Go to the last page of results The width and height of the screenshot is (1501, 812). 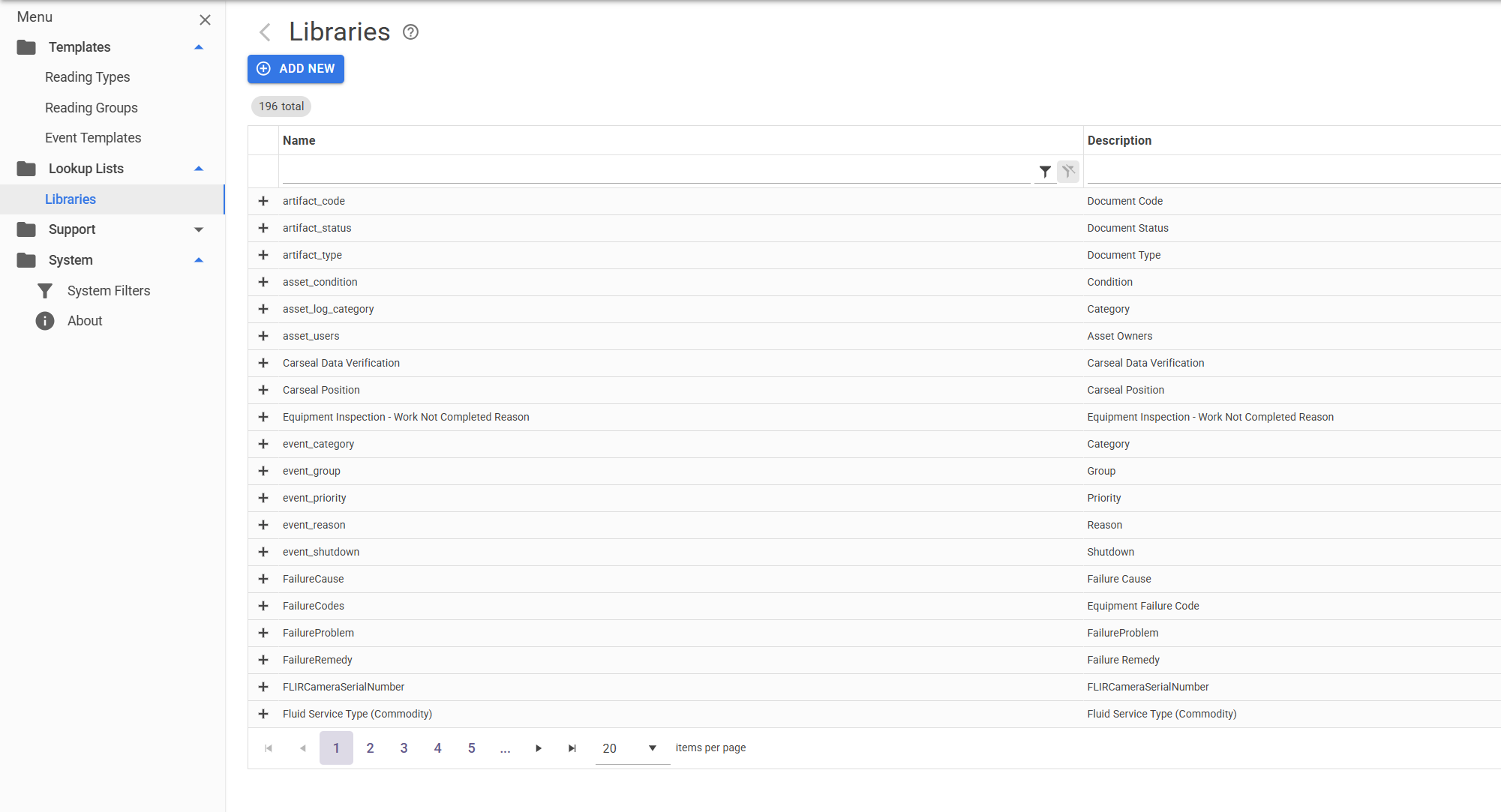coord(572,748)
